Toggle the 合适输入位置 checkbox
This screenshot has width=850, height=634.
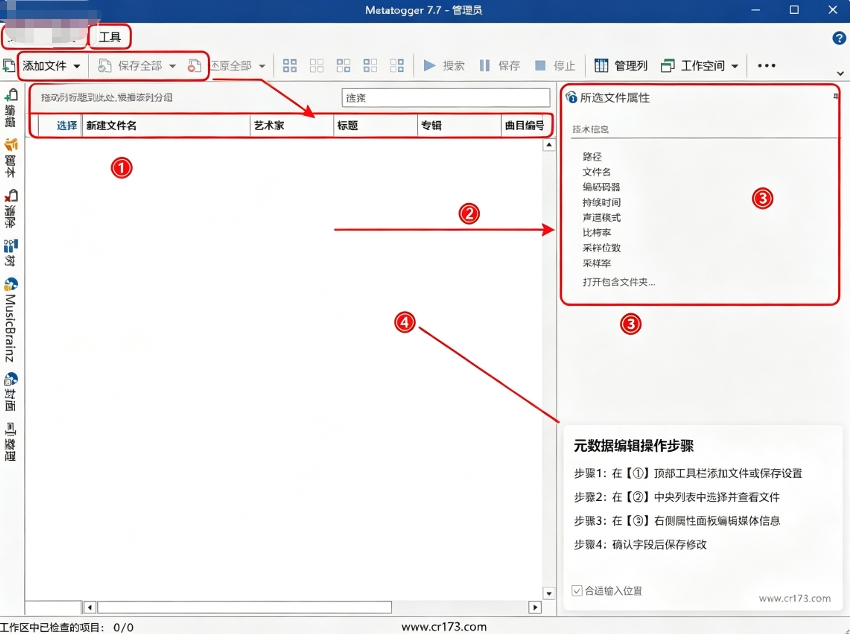577,591
